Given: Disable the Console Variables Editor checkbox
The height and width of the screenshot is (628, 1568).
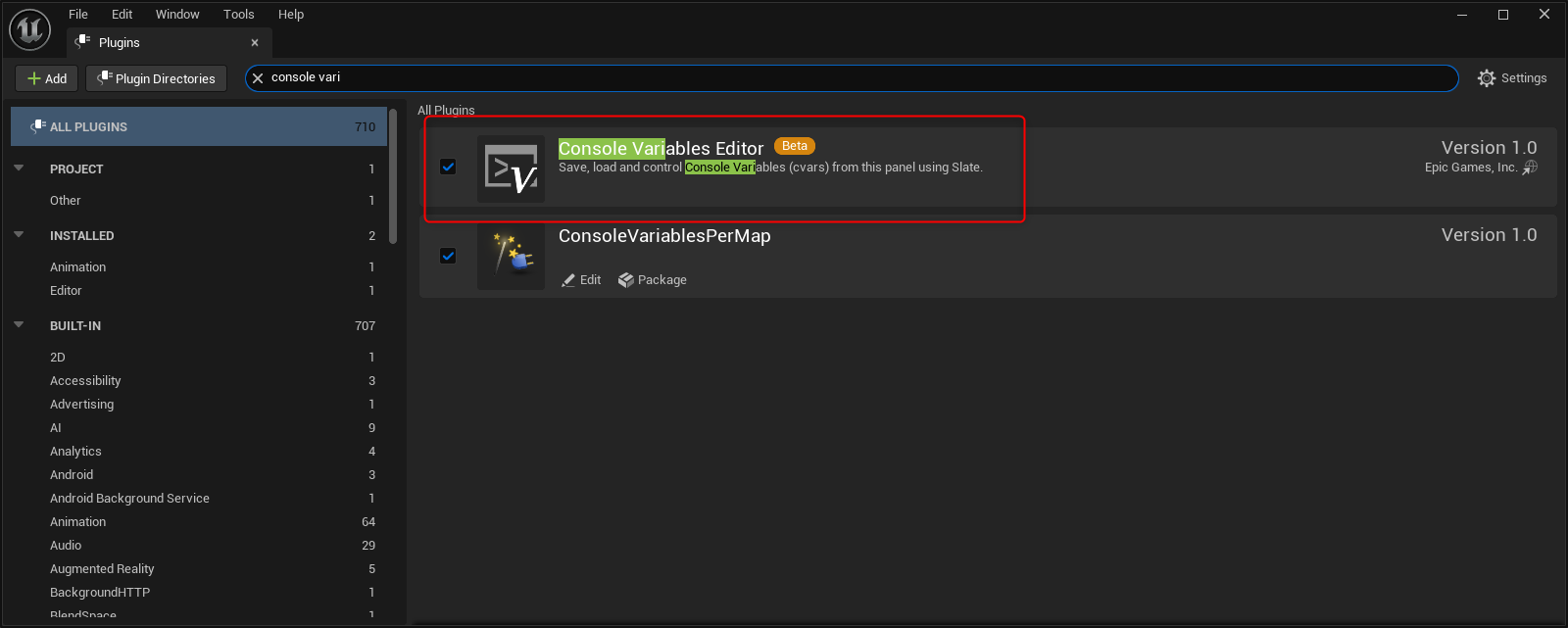Looking at the screenshot, I should (x=448, y=167).
